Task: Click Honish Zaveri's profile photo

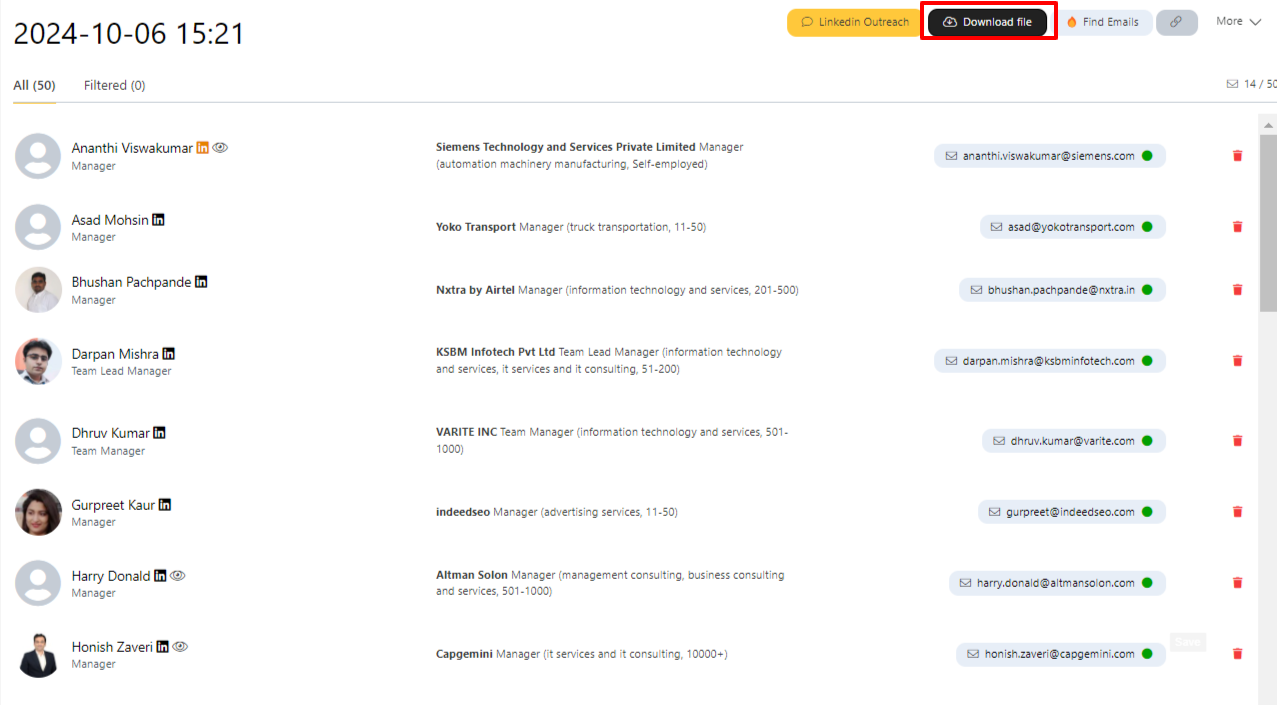Action: (x=38, y=654)
